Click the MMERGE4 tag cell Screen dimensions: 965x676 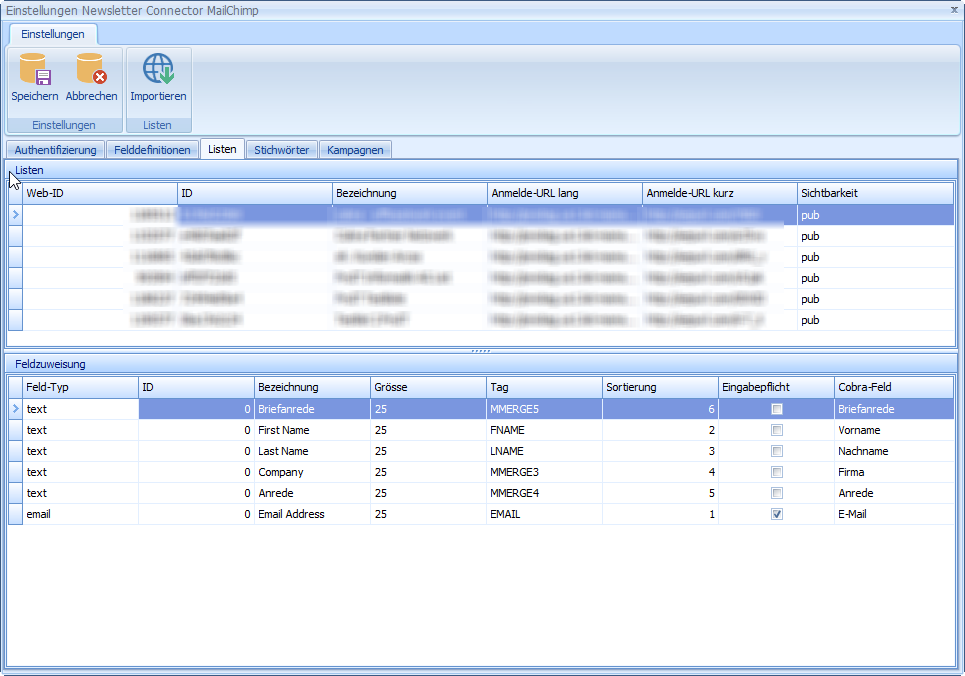point(544,493)
